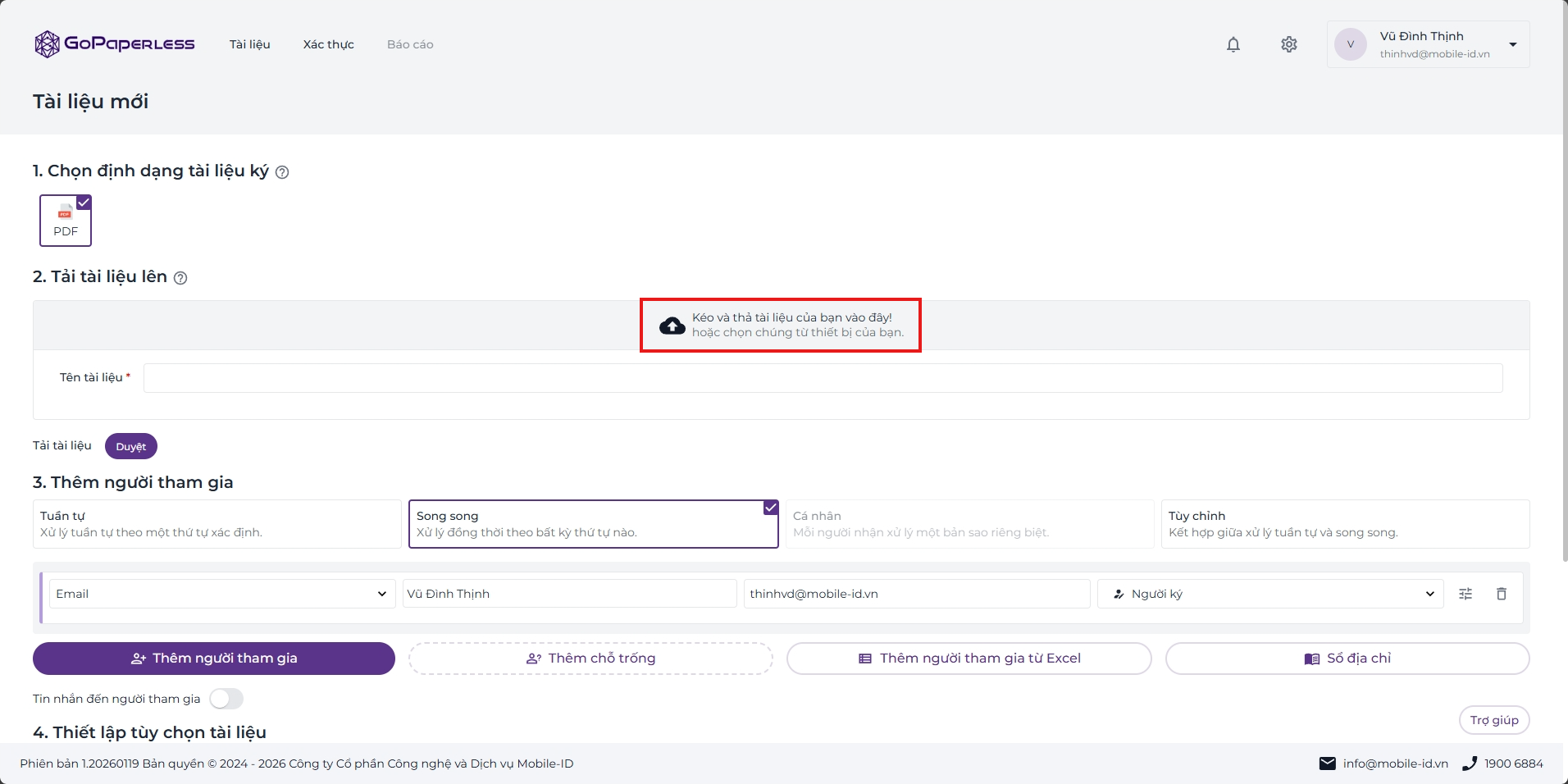Open the Báo cáo menu
The image size is (1568, 784).
[410, 44]
